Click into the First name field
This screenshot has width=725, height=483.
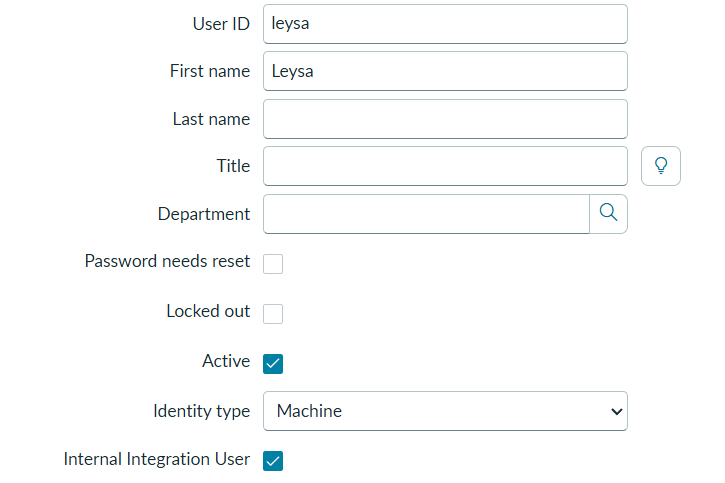[x=445, y=71]
